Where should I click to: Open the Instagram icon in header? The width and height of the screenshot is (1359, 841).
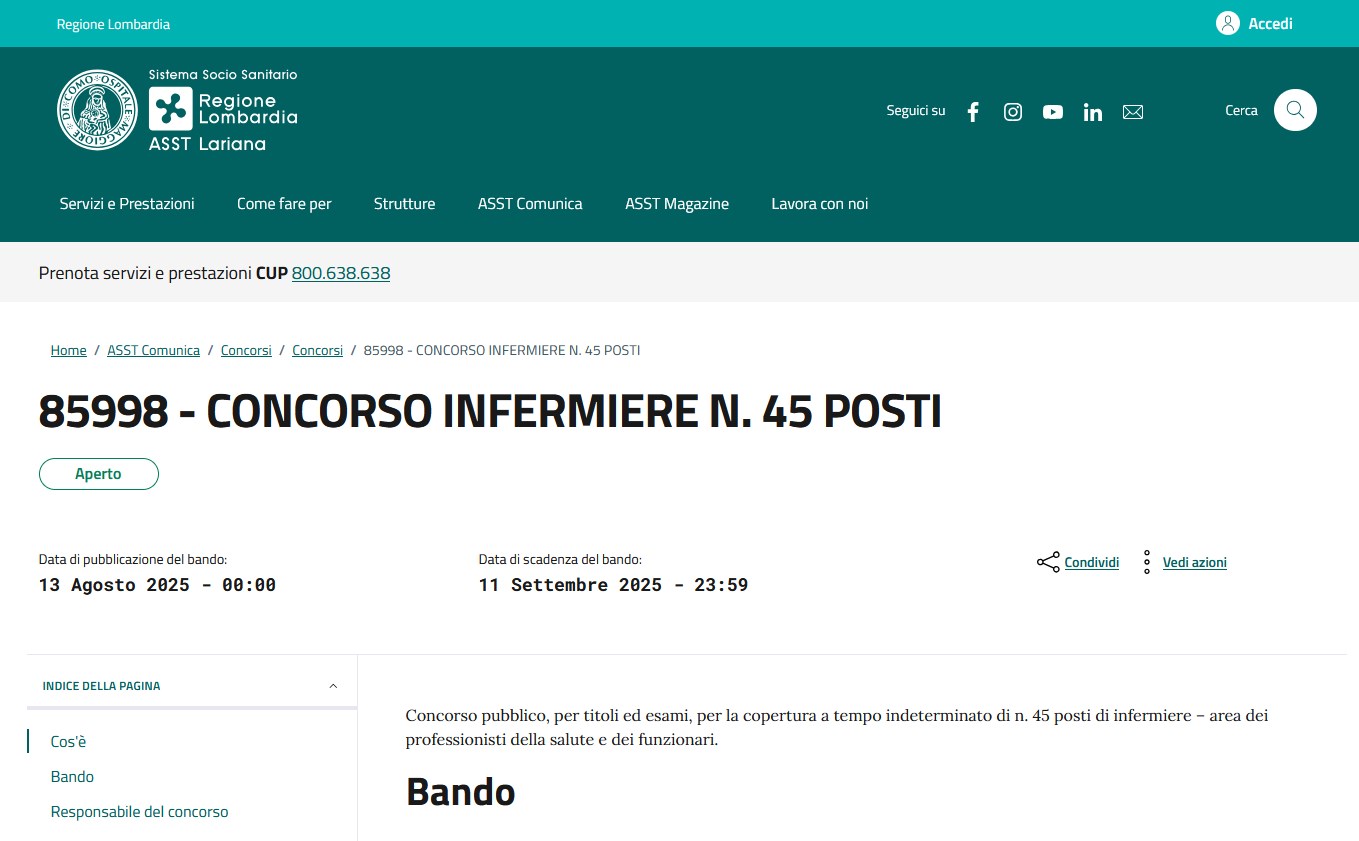[x=1013, y=112]
